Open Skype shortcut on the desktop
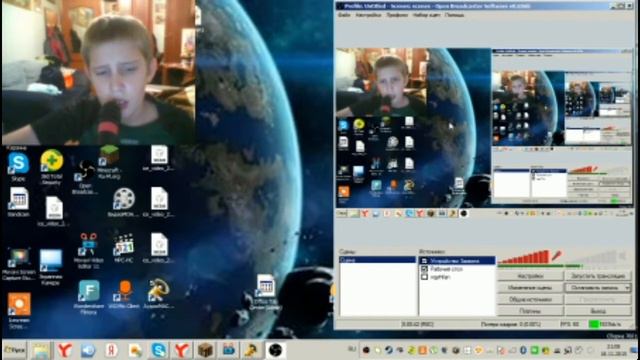The image size is (640, 360). pyautogui.click(x=18, y=167)
